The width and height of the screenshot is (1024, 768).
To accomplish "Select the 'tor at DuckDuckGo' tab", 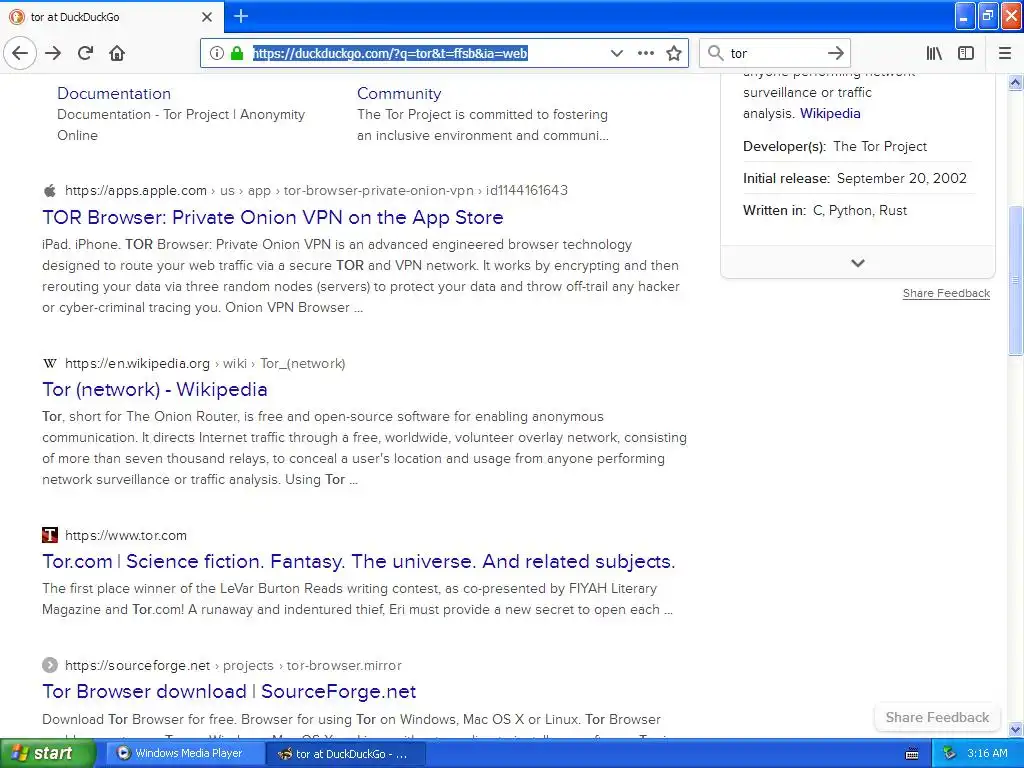I will (111, 17).
